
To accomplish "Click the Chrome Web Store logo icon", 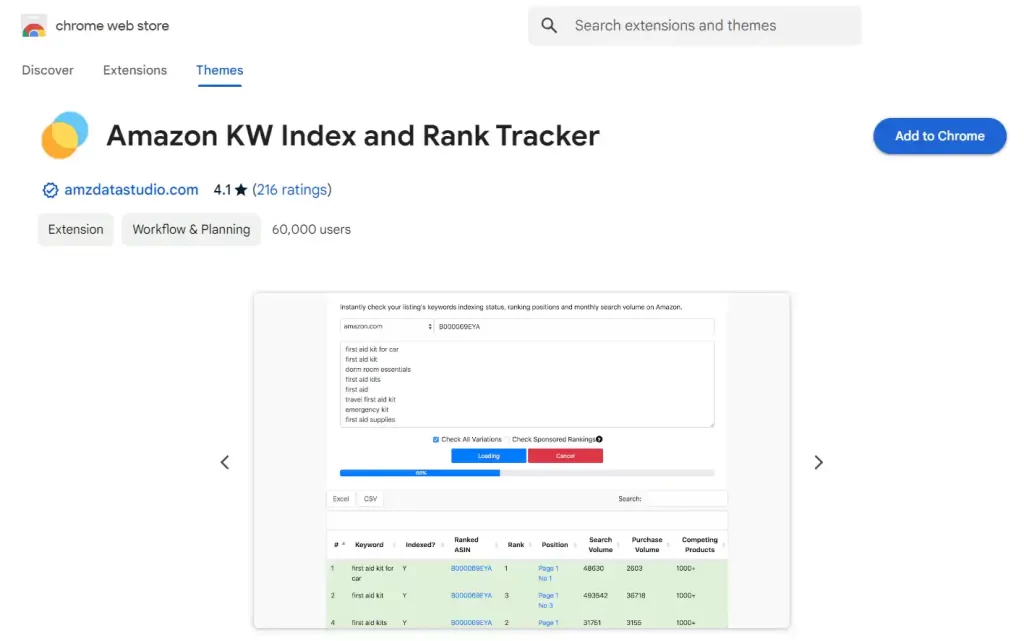I will (33, 26).
